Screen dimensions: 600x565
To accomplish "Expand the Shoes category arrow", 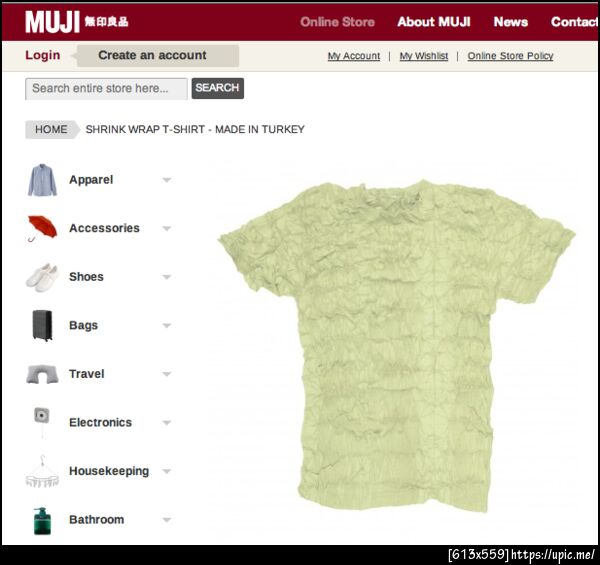I will (166, 277).
